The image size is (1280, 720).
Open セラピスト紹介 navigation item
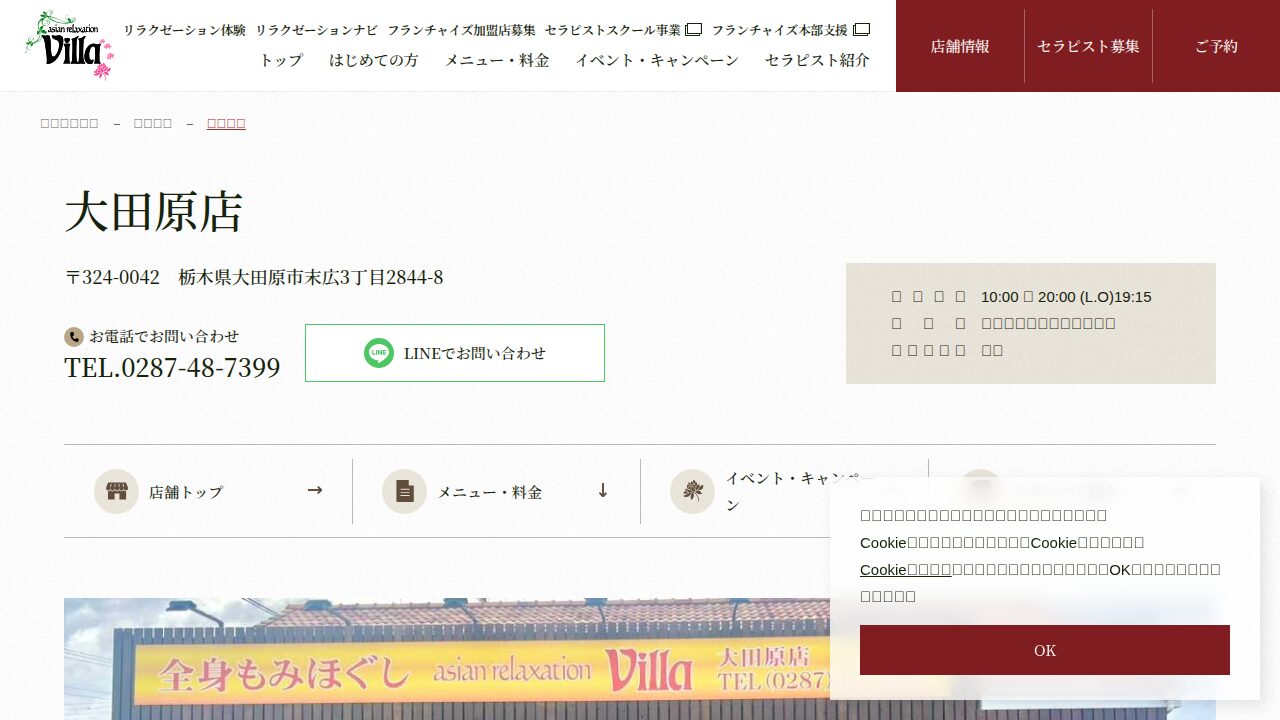click(x=817, y=60)
